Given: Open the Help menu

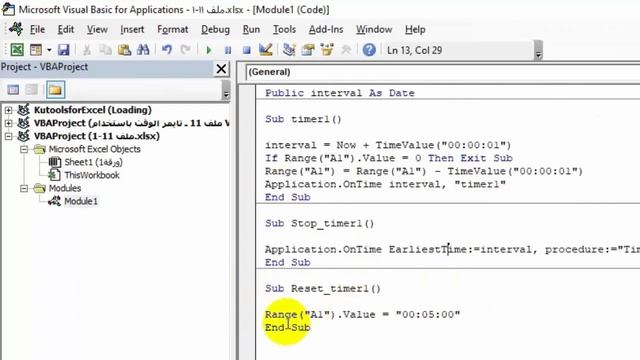Looking at the screenshot, I should (415, 29).
